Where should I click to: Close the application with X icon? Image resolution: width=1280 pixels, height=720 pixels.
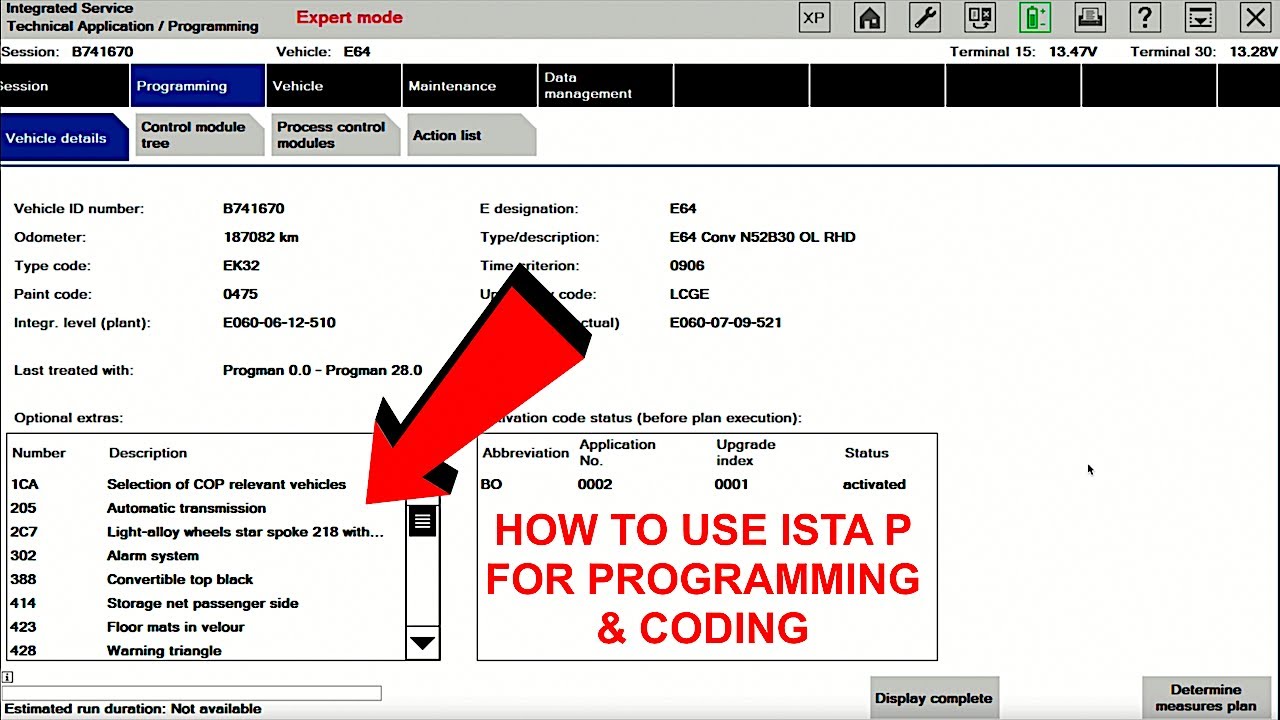point(1255,17)
